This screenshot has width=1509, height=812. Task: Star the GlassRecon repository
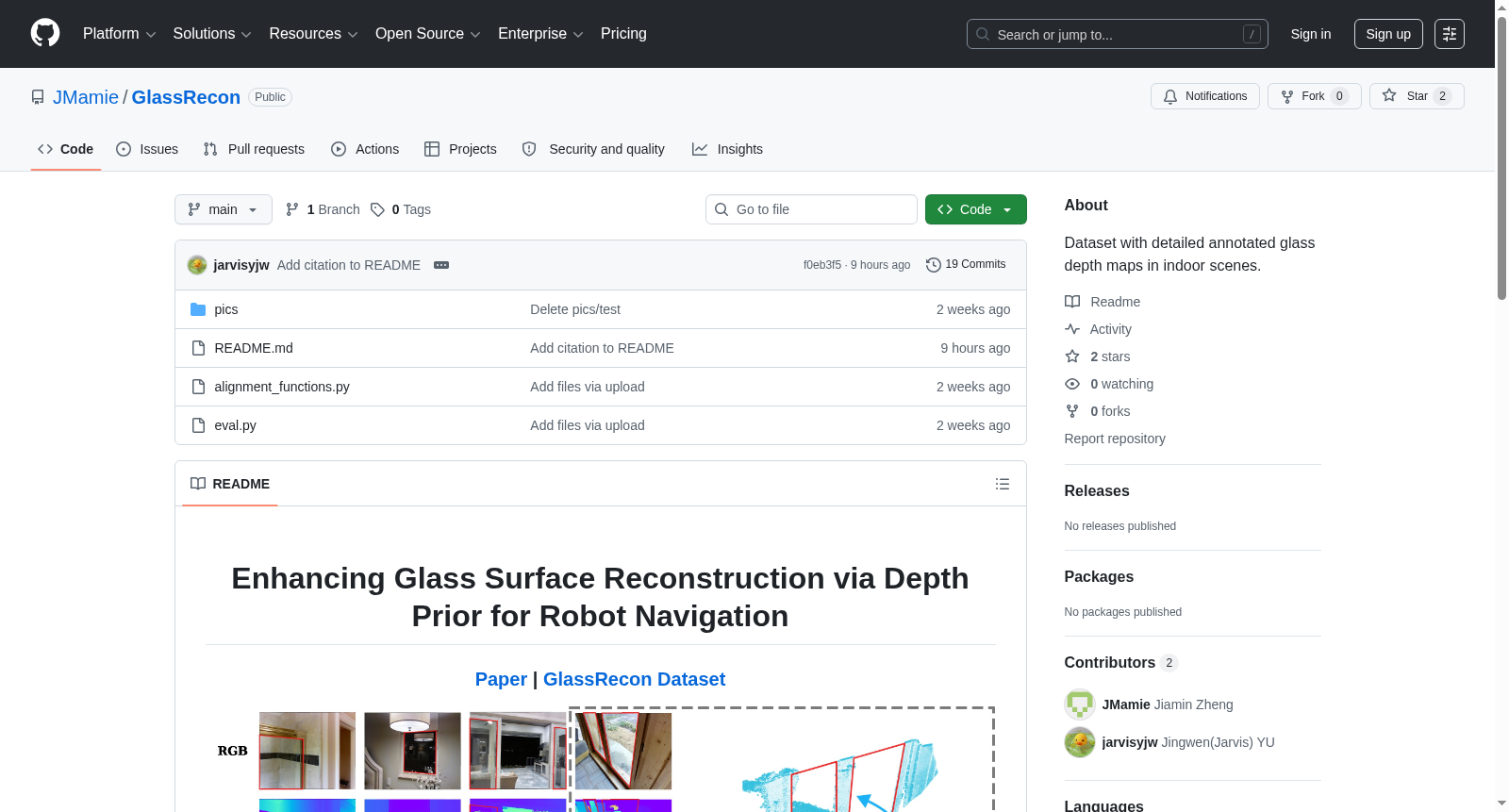(x=1417, y=96)
